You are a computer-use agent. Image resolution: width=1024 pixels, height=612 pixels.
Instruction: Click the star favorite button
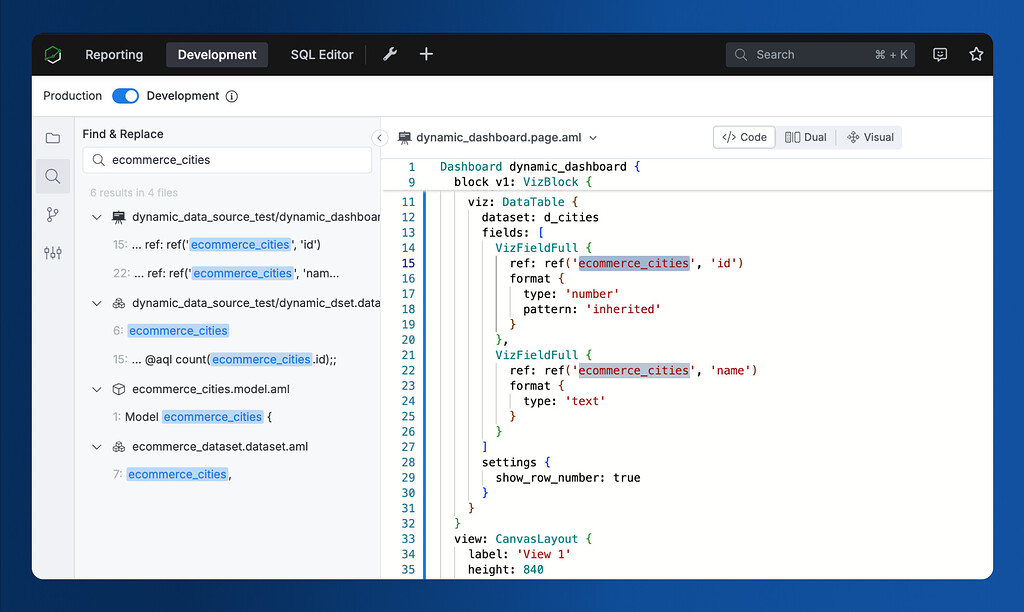[x=976, y=54]
